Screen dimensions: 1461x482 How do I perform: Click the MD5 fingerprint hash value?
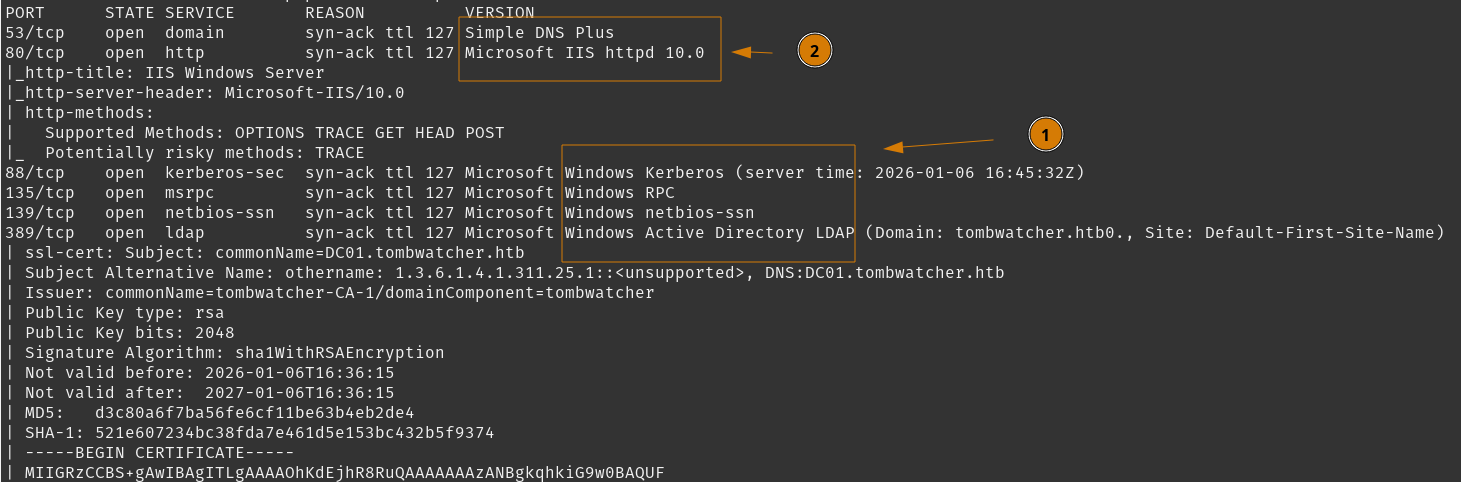tap(255, 413)
